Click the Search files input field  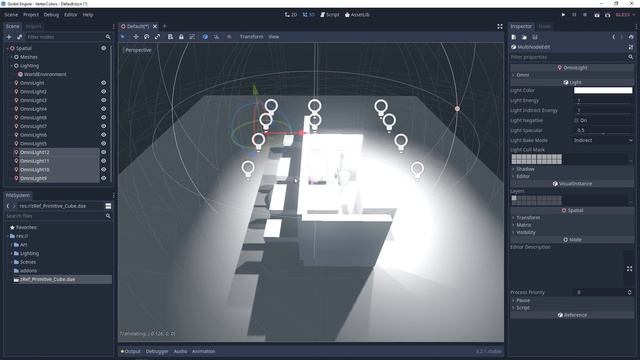pos(54,216)
